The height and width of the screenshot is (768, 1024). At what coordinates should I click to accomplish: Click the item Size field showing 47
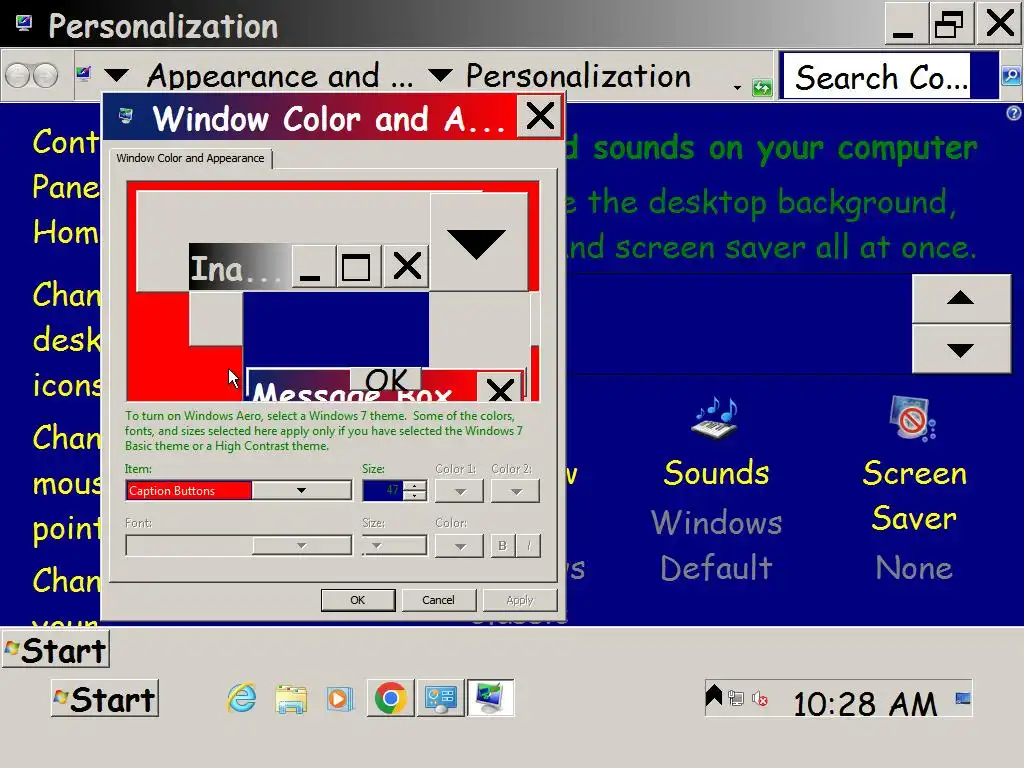[x=383, y=490]
